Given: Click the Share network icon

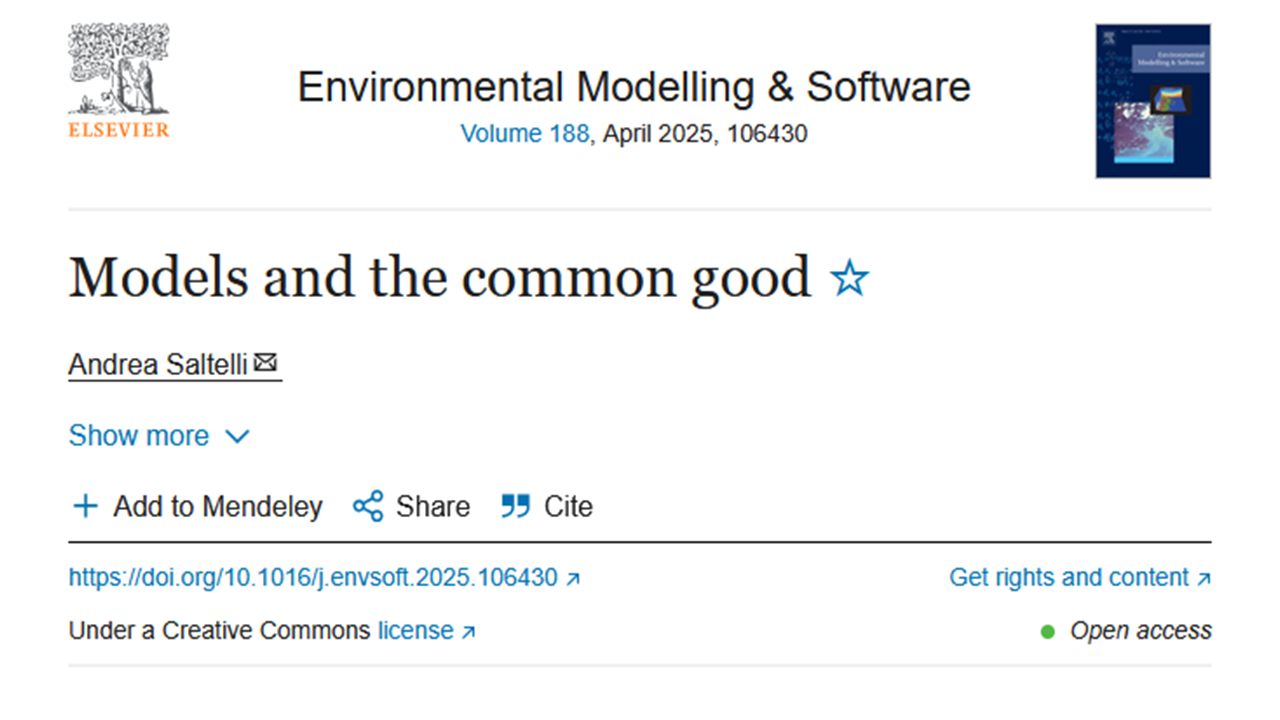Looking at the screenshot, I should [x=368, y=507].
